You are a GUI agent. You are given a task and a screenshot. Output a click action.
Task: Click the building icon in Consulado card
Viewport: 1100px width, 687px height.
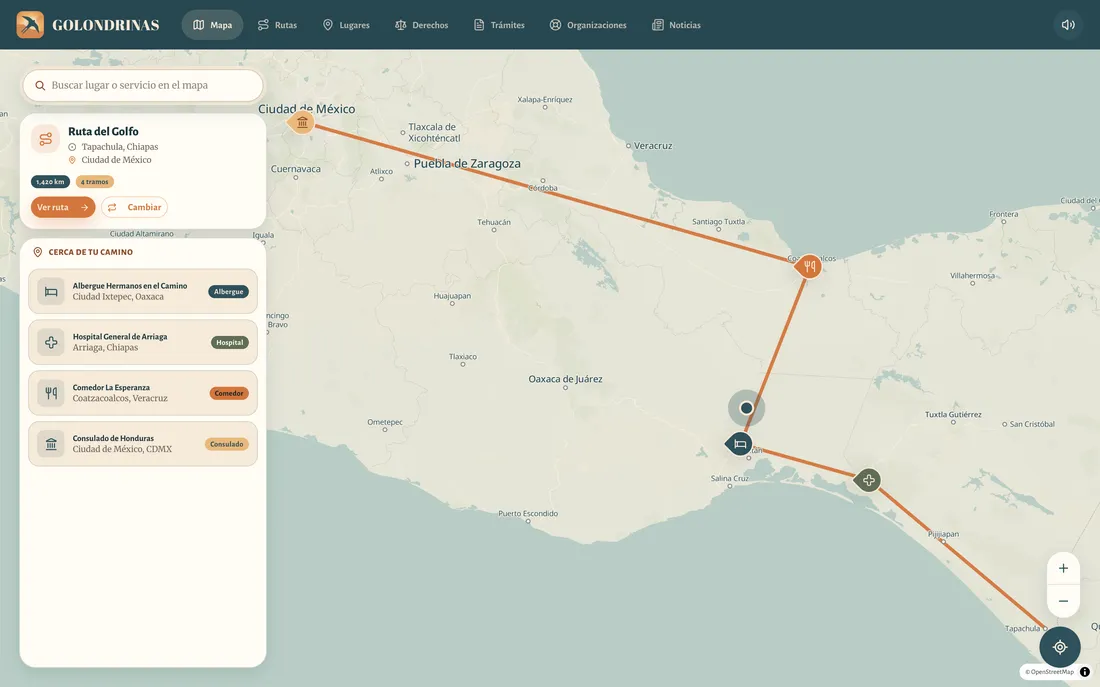coord(51,444)
